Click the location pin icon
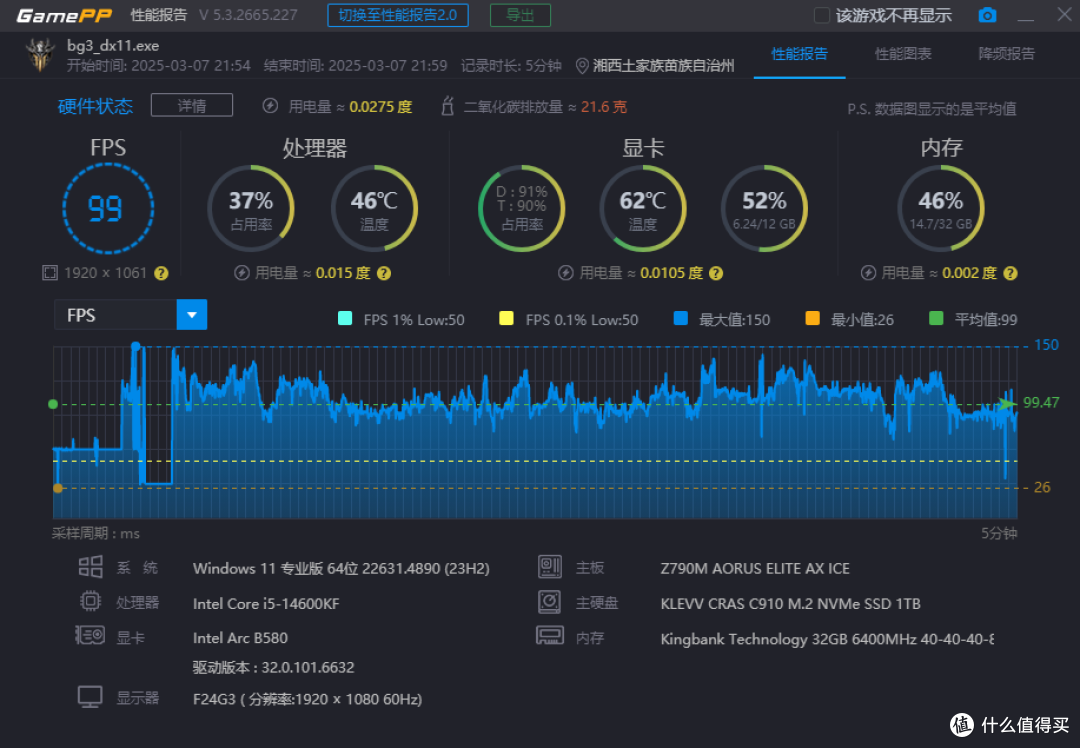Image resolution: width=1080 pixels, height=748 pixels. coord(582,66)
